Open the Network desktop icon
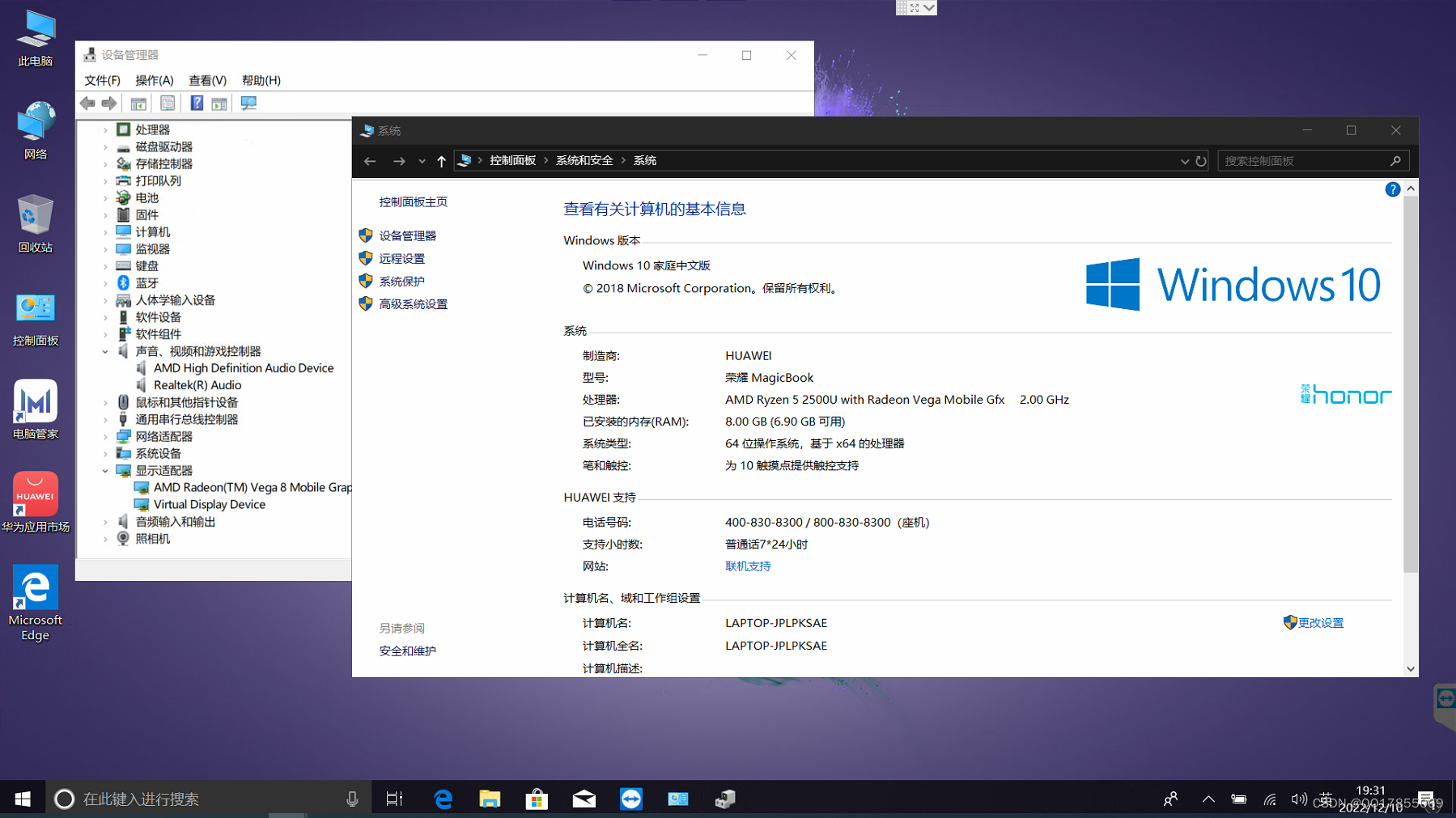This screenshot has width=1456, height=818. [x=36, y=131]
